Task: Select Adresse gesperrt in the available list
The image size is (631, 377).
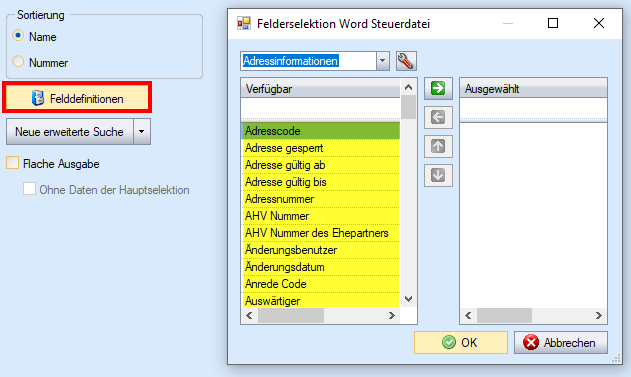Action: tap(320, 148)
